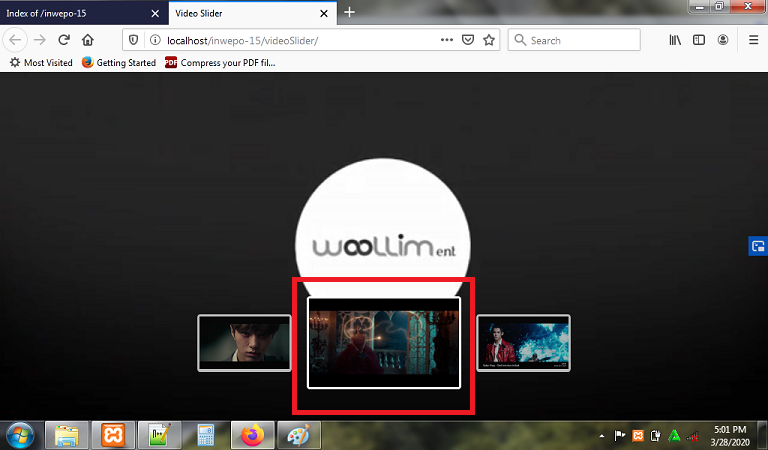Open the Firefox hamburger menu
Screen dimensions: 768x450
pos(754,40)
